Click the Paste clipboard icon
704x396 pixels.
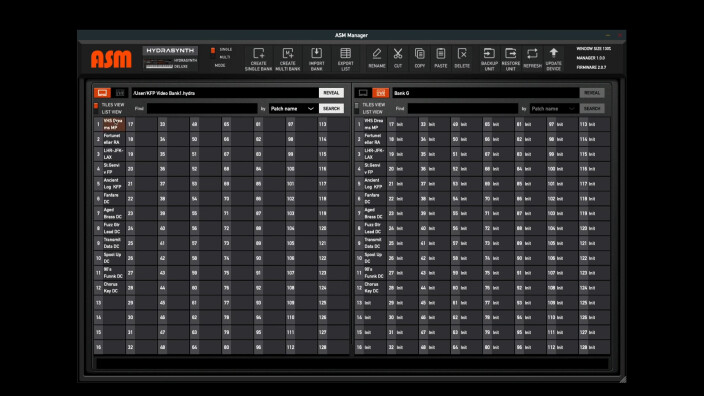click(x=440, y=58)
